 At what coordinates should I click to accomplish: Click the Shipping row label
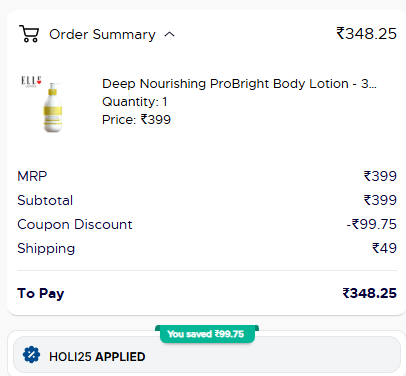coord(46,249)
